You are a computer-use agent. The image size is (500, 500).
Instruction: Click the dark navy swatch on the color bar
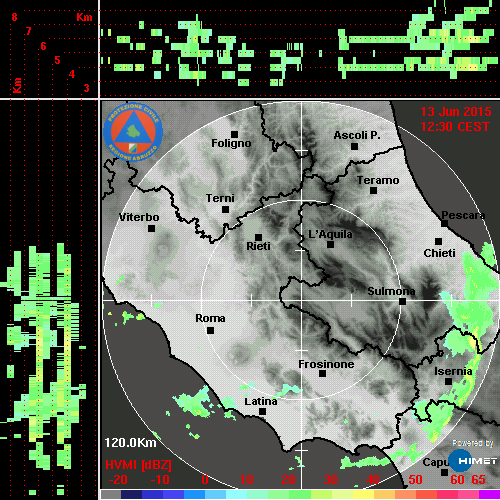pos(131,494)
